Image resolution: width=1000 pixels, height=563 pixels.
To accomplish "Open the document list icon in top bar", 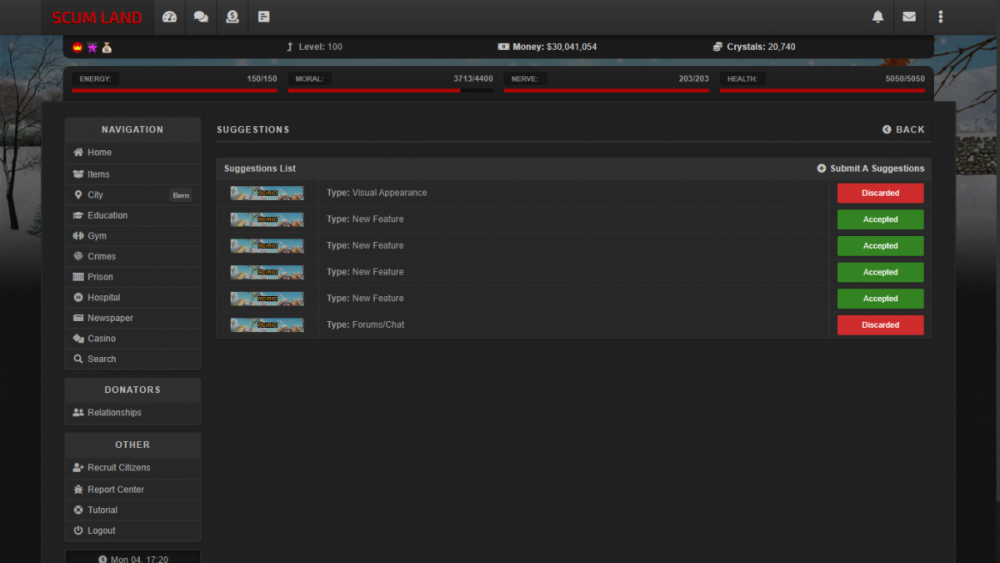I will [264, 17].
